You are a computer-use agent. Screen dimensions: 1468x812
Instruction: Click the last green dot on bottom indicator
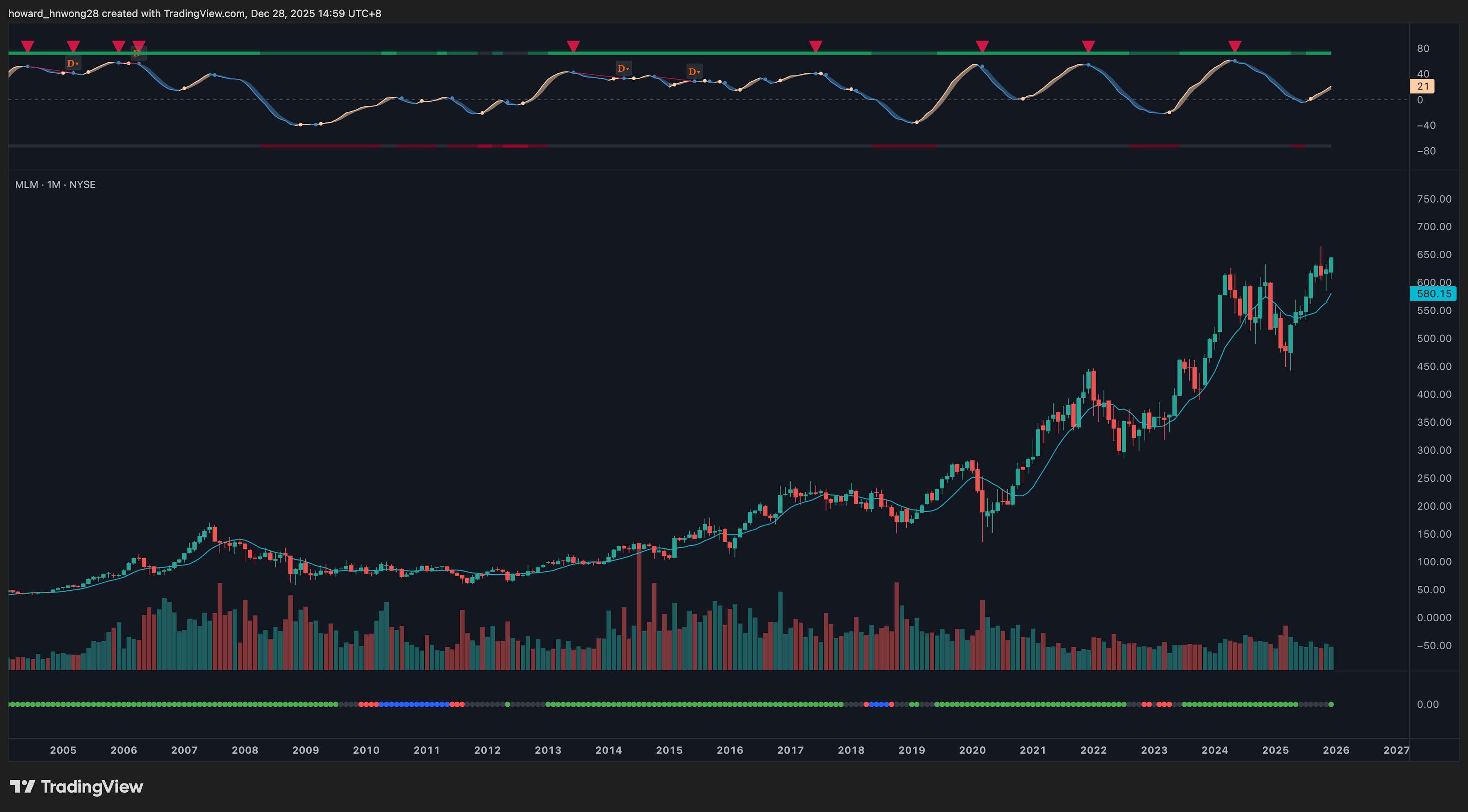click(x=1331, y=704)
